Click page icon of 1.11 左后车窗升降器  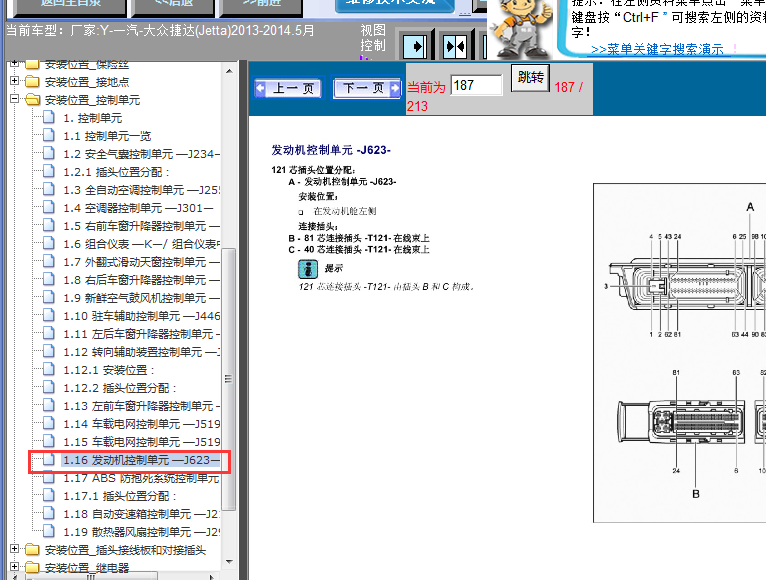point(49,334)
